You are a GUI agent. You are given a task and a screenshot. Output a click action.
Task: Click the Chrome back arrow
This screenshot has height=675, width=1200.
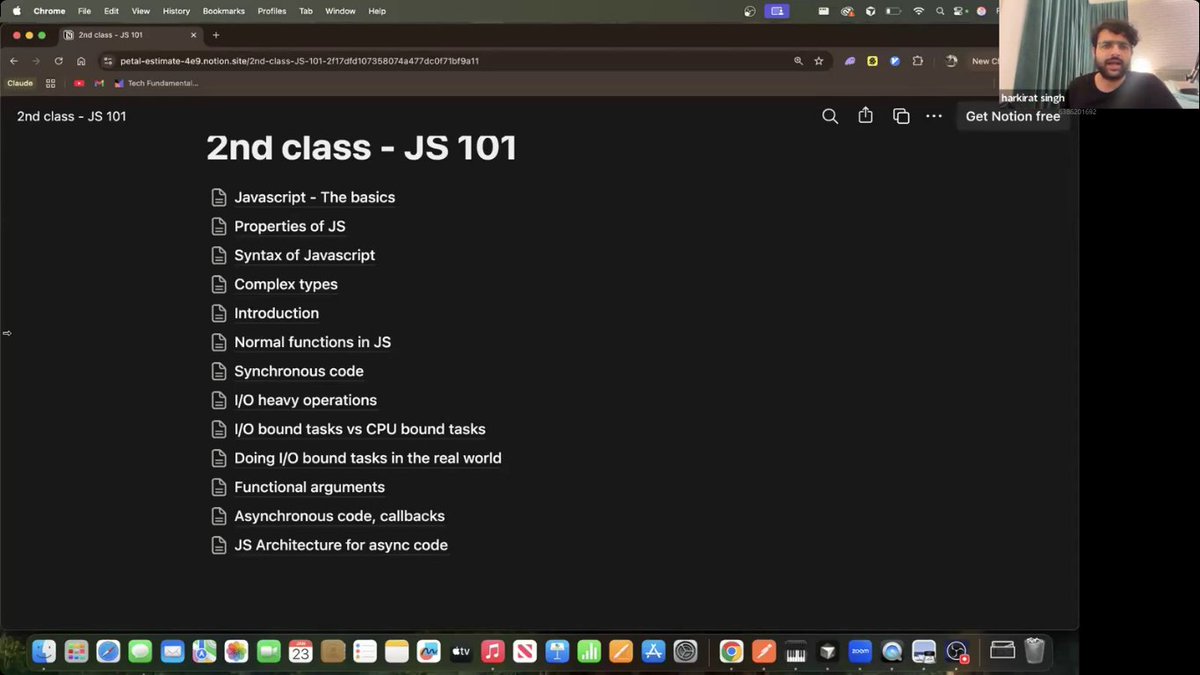pos(14,61)
